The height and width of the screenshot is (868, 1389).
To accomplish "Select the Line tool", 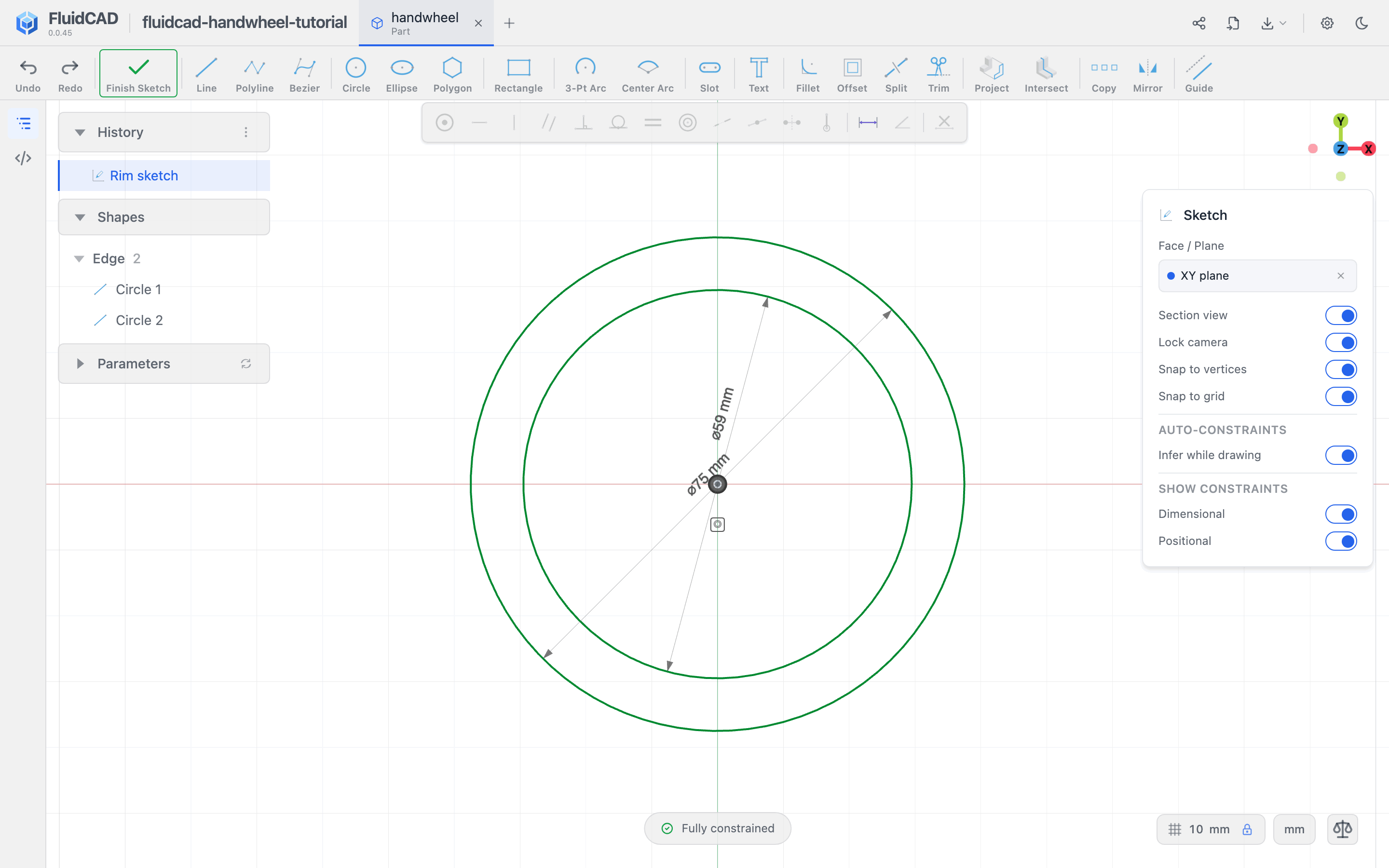I will 206,74.
